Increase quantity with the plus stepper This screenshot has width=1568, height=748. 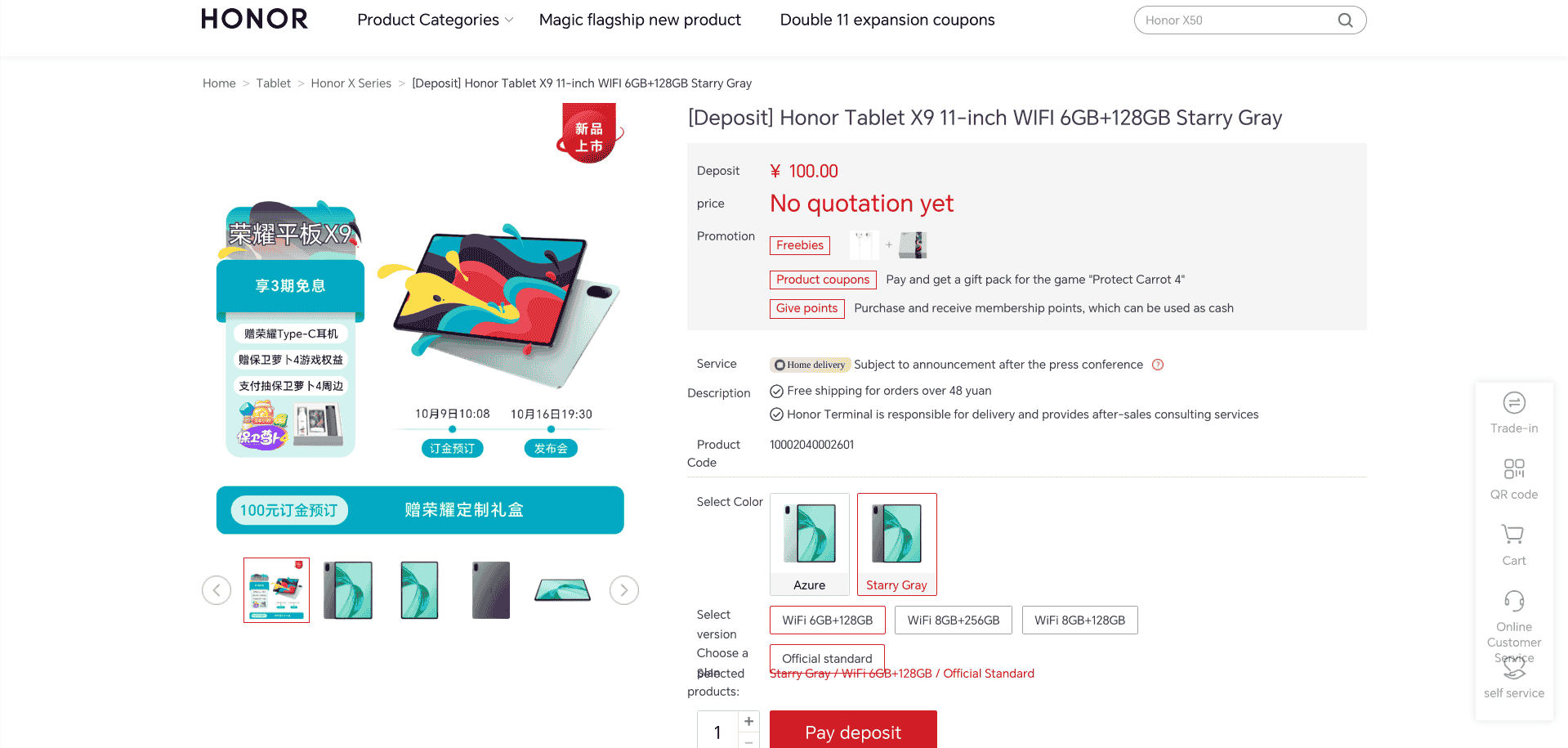[748, 721]
